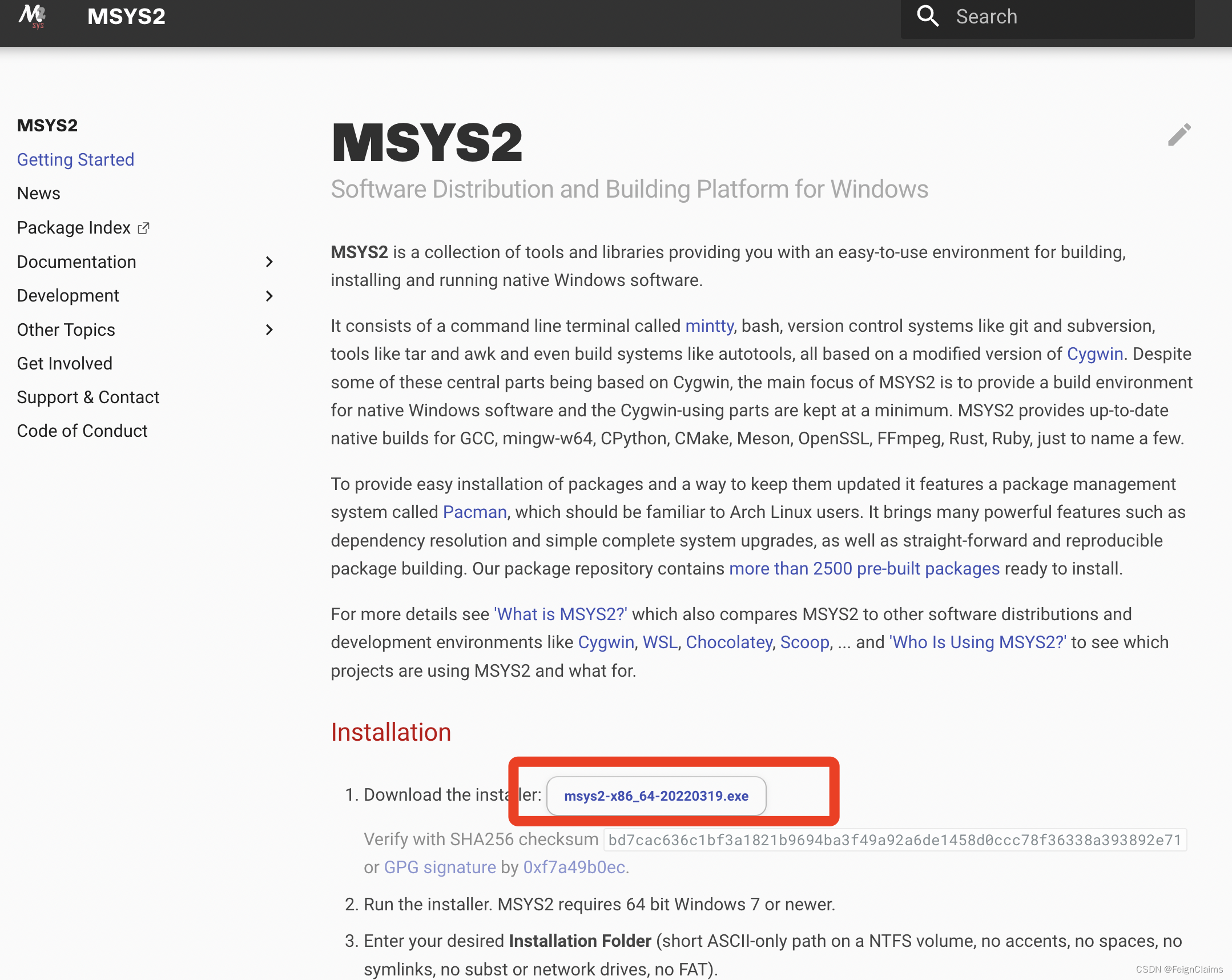The width and height of the screenshot is (1232, 980).
Task: Click the Chocolatey link
Action: tap(729, 642)
